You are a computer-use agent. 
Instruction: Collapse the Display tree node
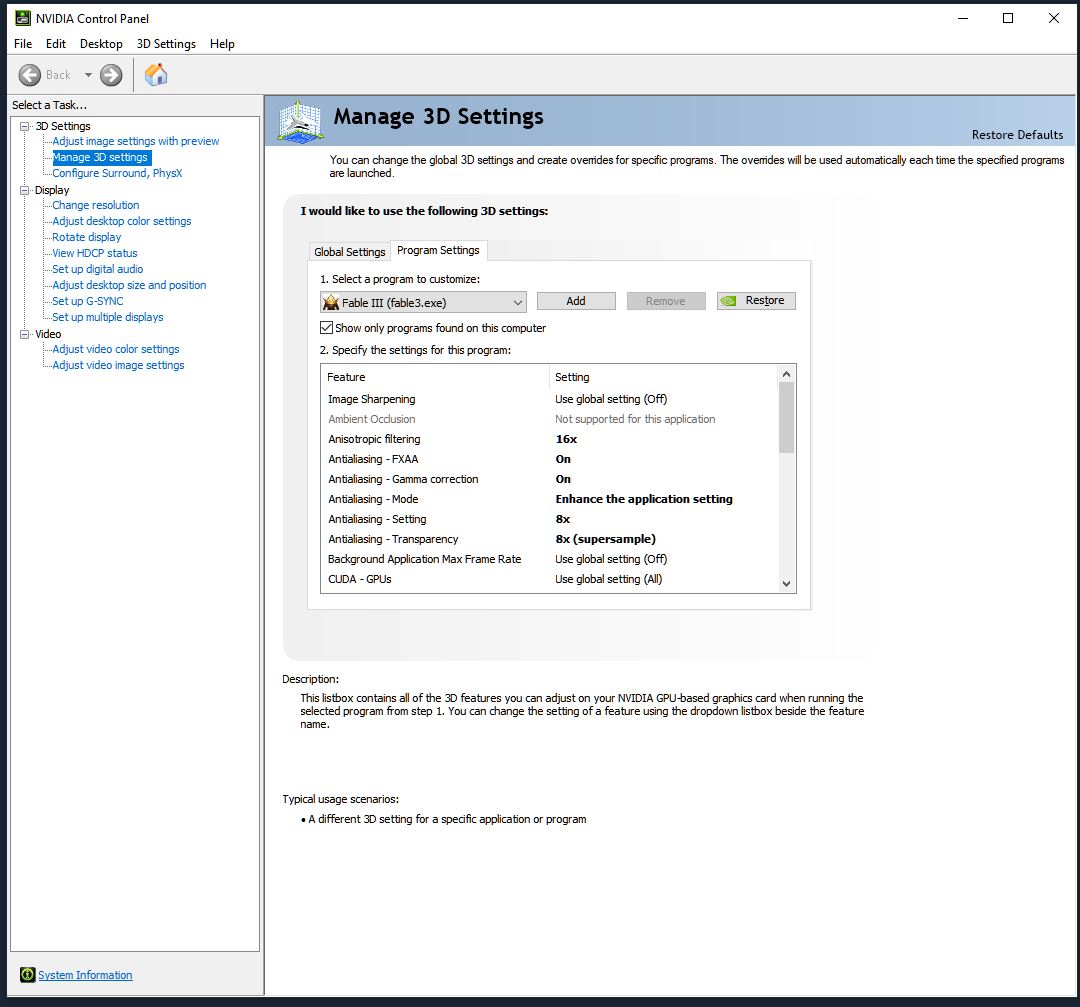25,190
